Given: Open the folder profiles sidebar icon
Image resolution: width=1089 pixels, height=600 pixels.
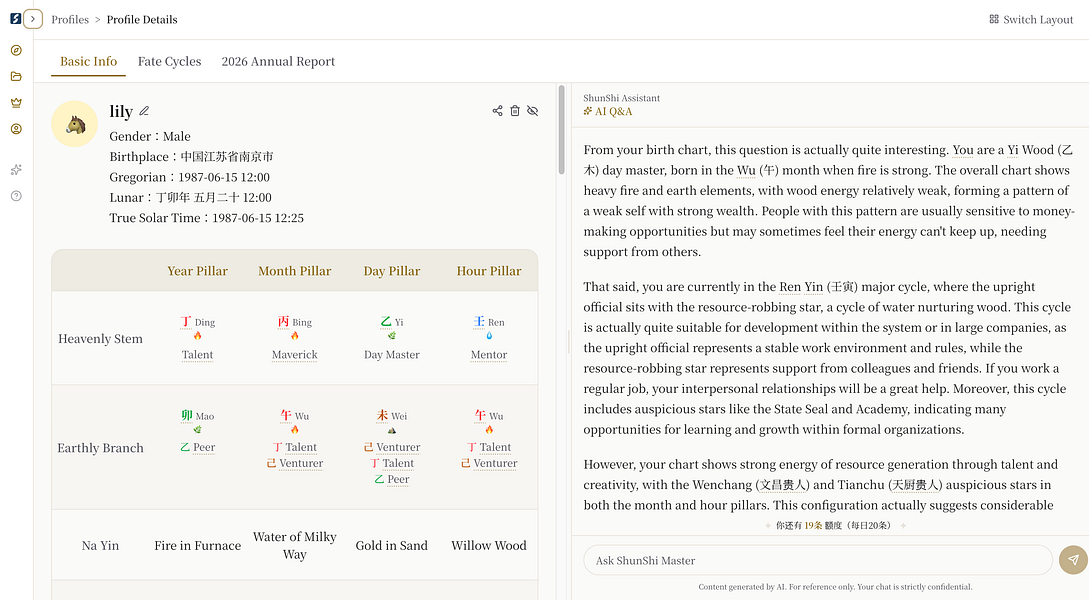Looking at the screenshot, I should tap(16, 76).
